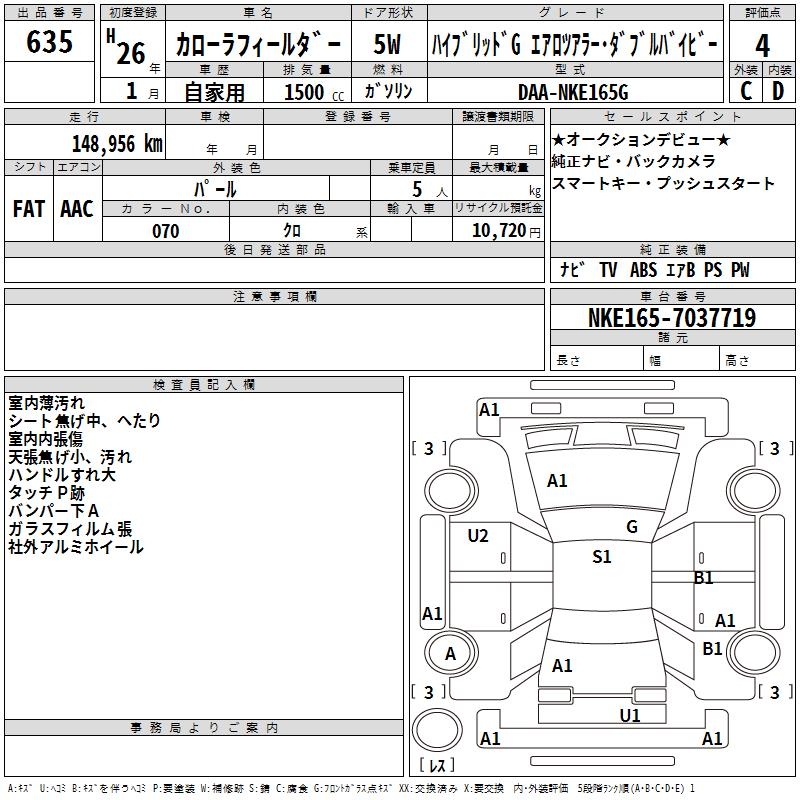Click the 譲渡書類期限 header
Image resolution: width=800 pixels, height=800 pixels.
point(498,116)
